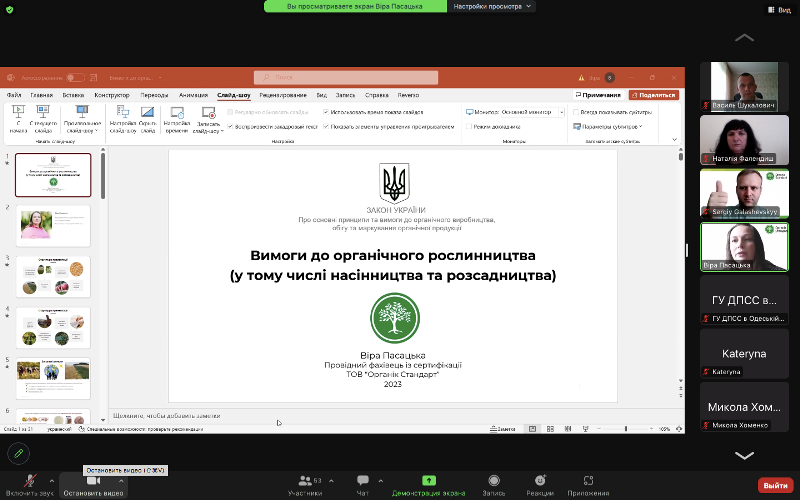Open the Главная ribbon tab
The height and width of the screenshot is (500, 800).
click(x=41, y=95)
